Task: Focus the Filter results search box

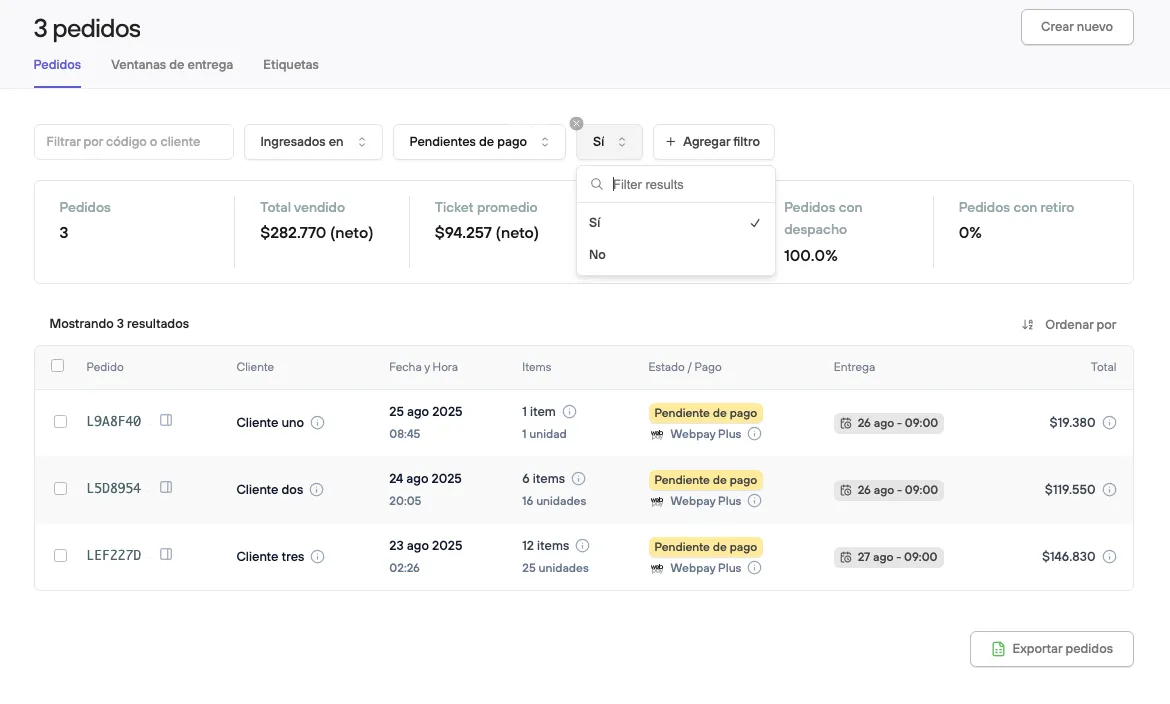Action: (675, 184)
